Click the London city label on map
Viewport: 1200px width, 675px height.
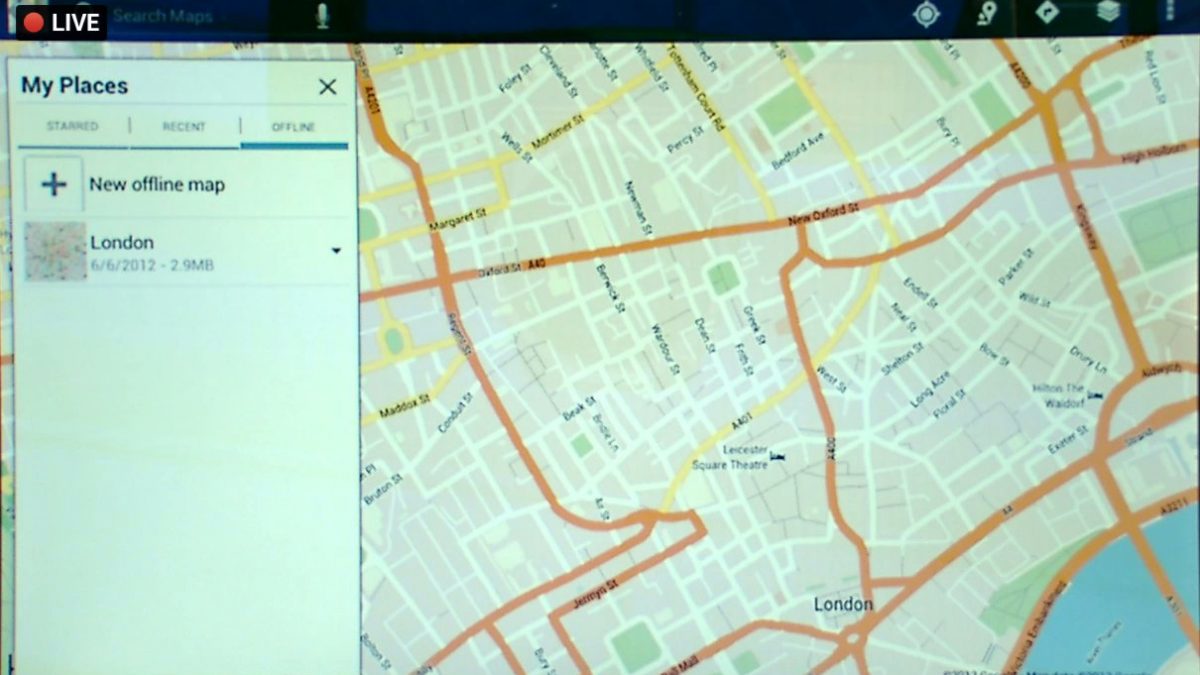842,604
